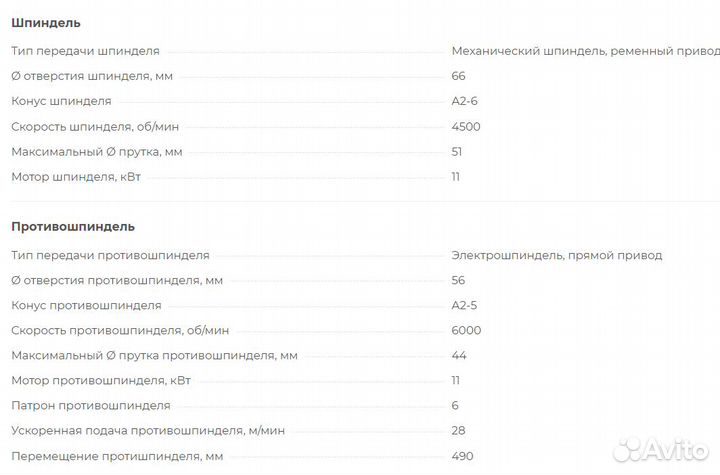Image resolution: width=720 pixels, height=475 pixels.
Task: Select the Мотор противошпинделя, кВт label
Action: point(109,380)
